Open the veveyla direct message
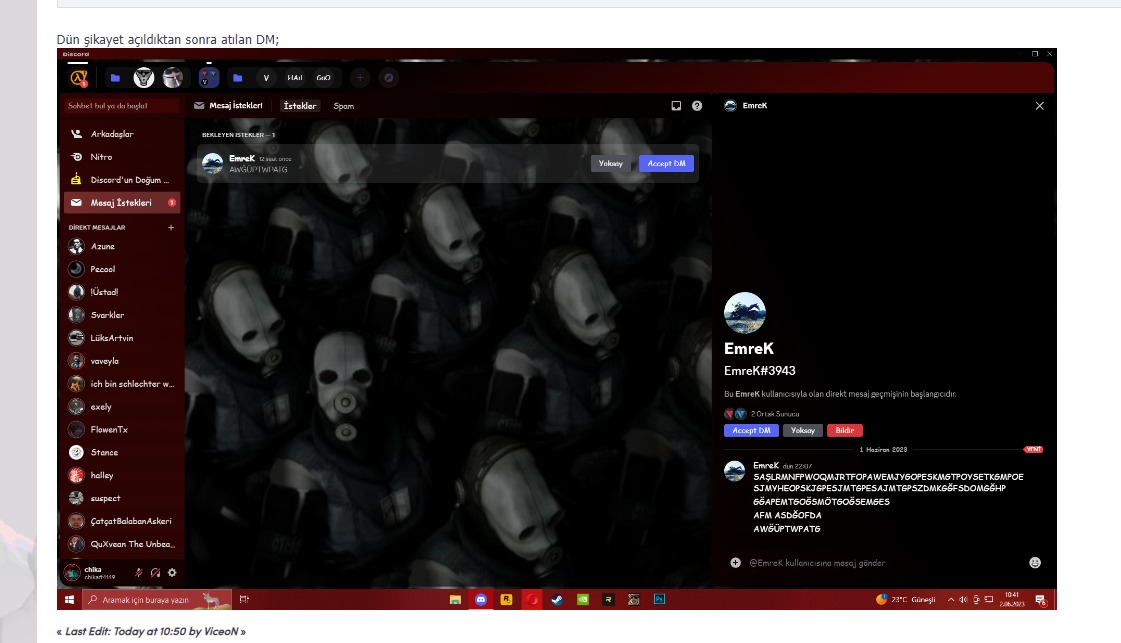Screen dimensions: 1121x643 pyautogui.click(x=122, y=361)
